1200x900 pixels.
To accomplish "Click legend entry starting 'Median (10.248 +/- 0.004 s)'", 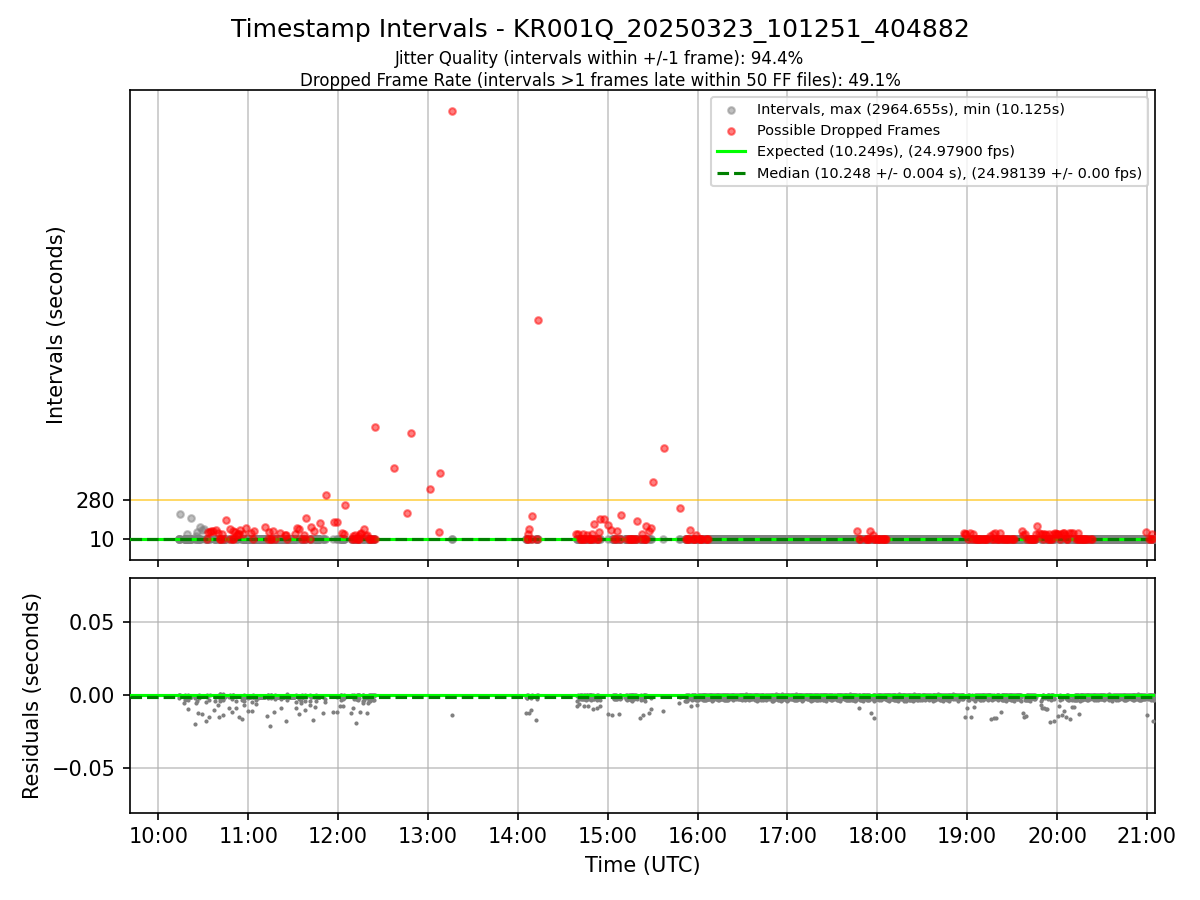I will click(949, 173).
